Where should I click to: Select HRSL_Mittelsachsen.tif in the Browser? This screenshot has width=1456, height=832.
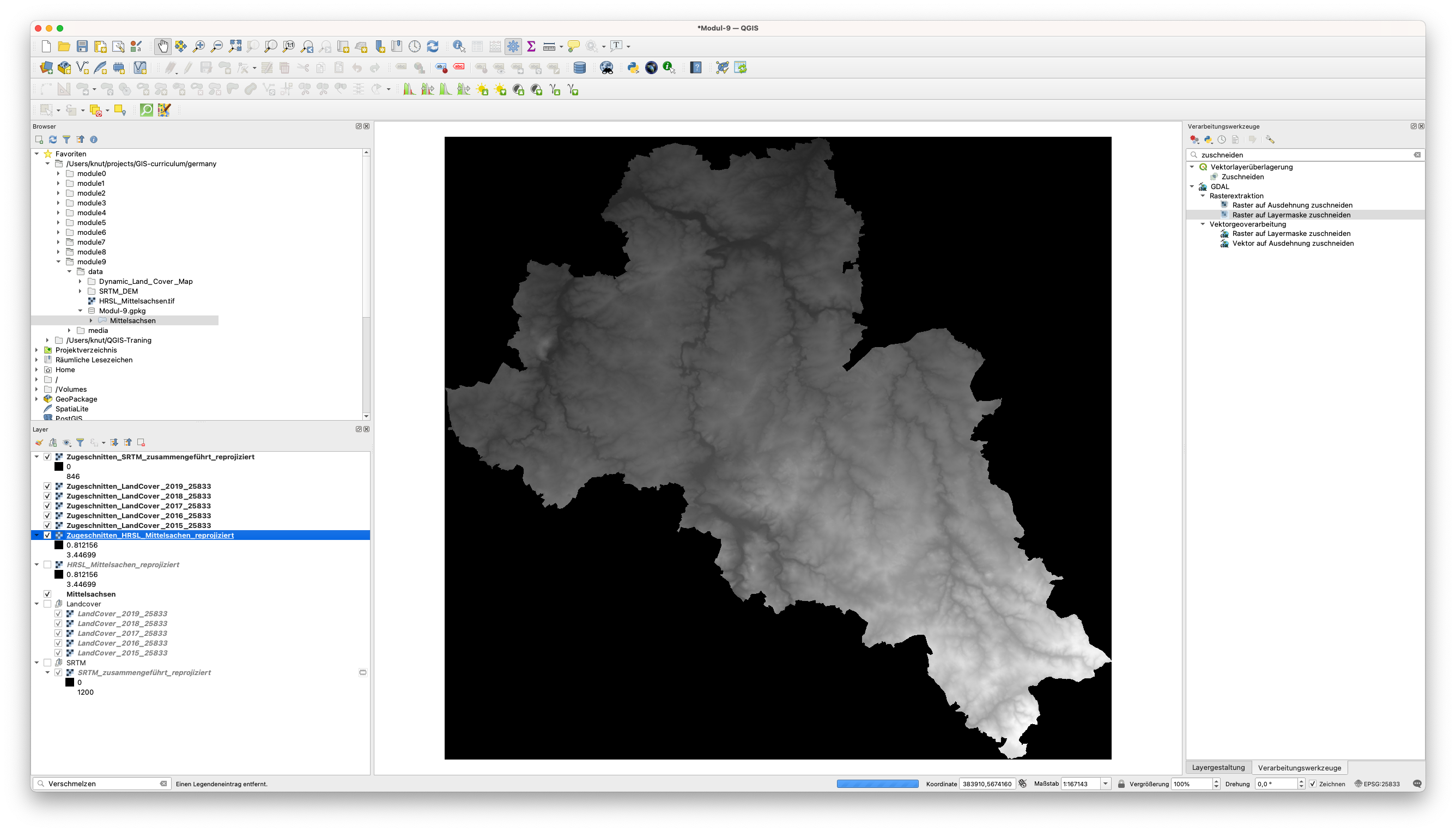137,301
